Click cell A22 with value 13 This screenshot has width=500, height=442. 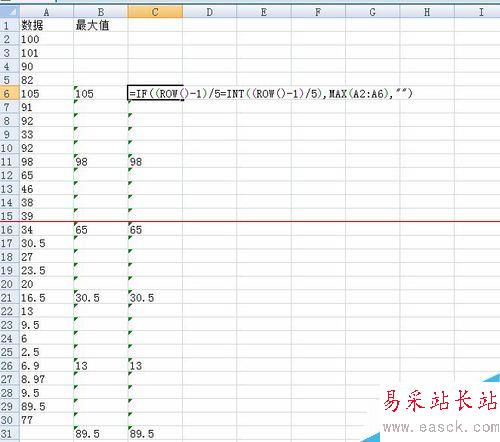pos(47,311)
